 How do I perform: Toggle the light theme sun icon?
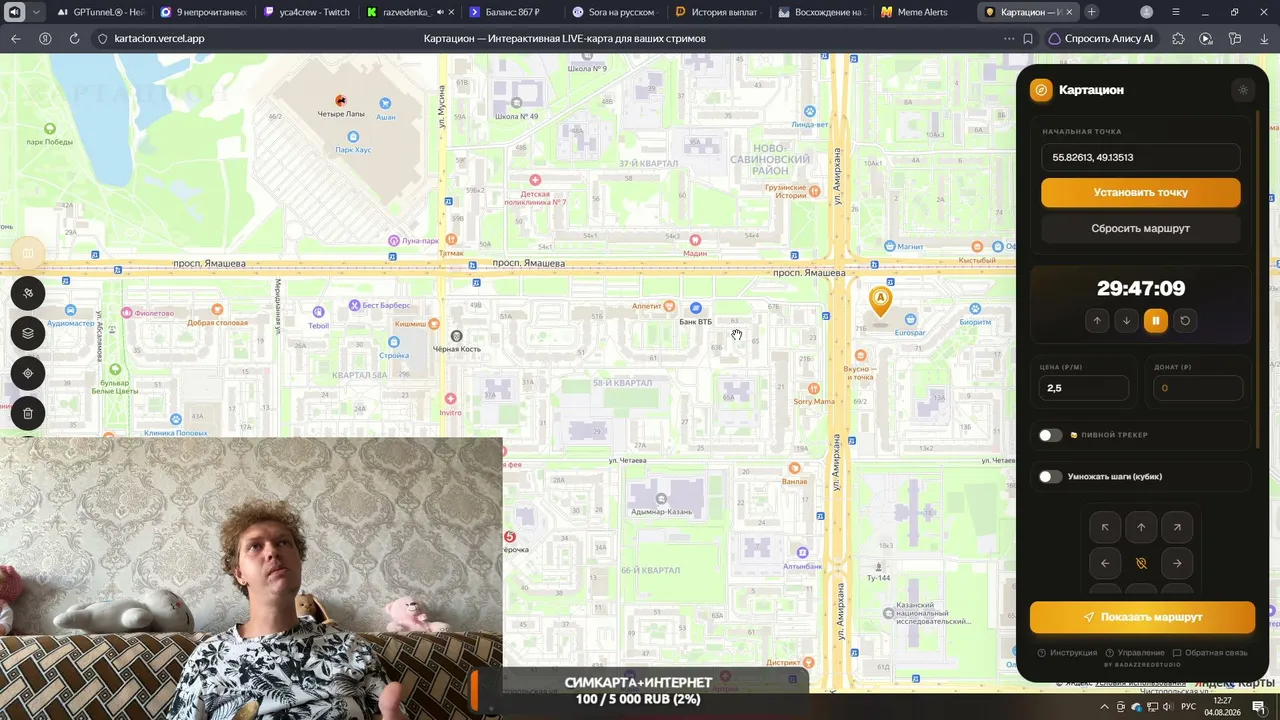coord(1243,90)
